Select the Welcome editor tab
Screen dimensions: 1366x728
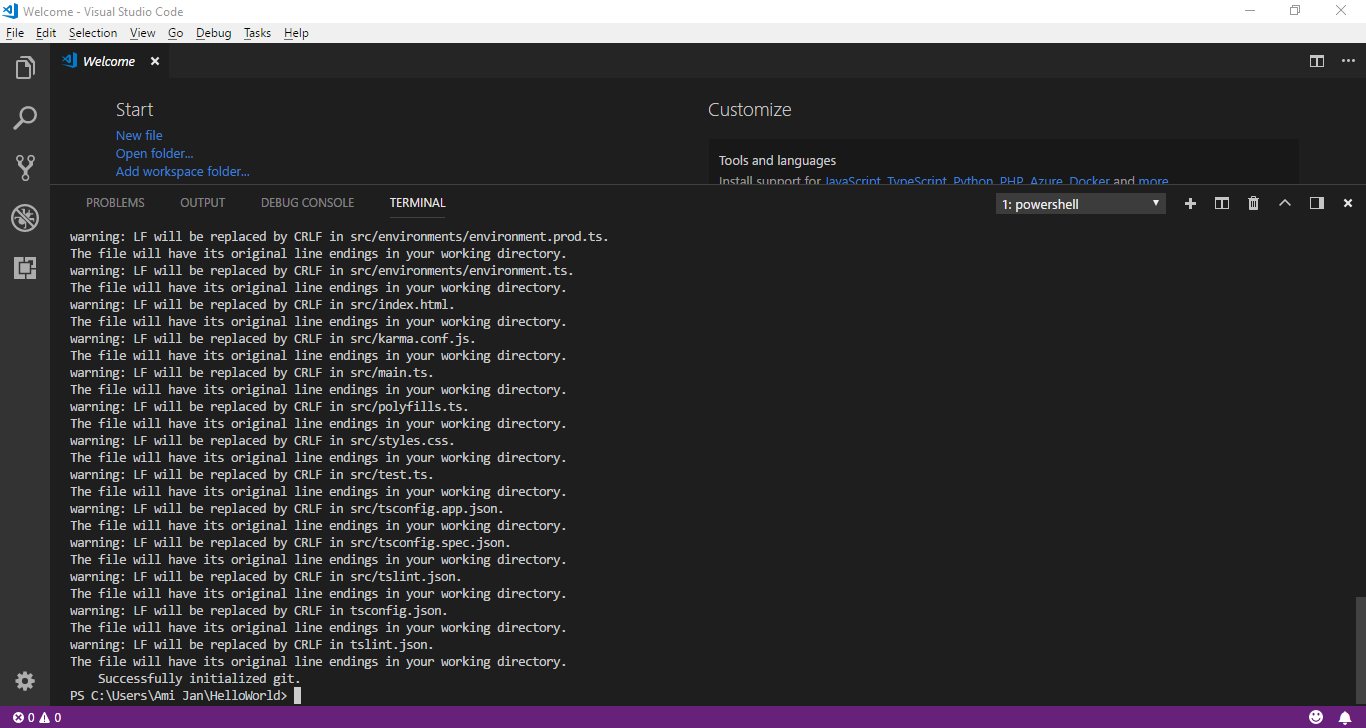coord(109,61)
